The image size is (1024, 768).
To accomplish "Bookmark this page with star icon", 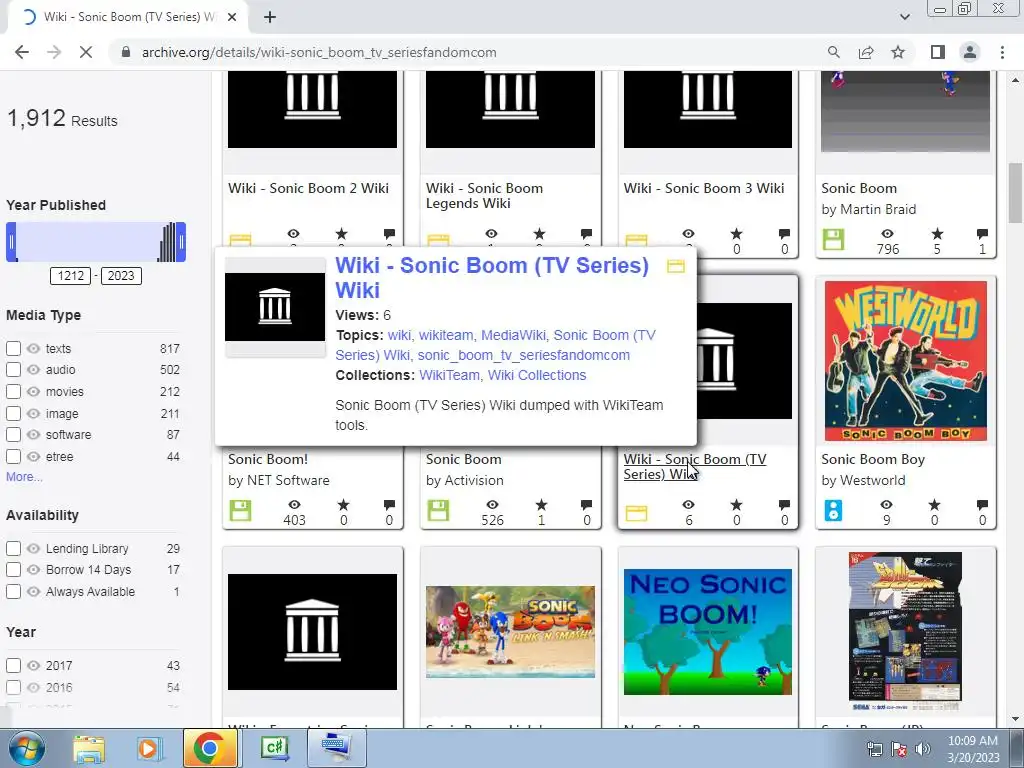I will coord(898,52).
